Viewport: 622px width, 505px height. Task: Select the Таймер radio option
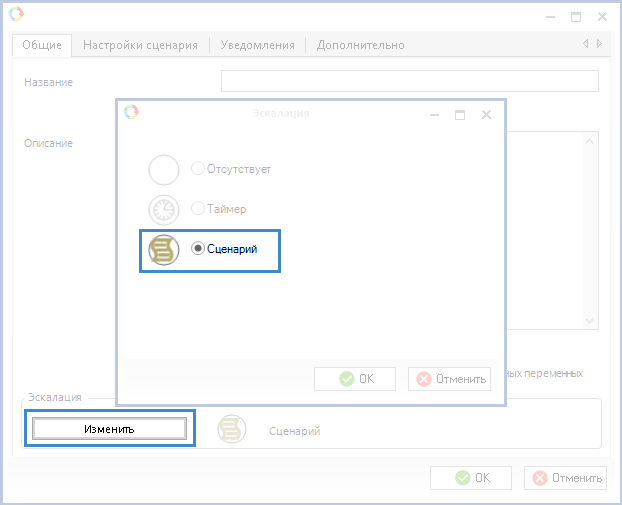point(198,208)
